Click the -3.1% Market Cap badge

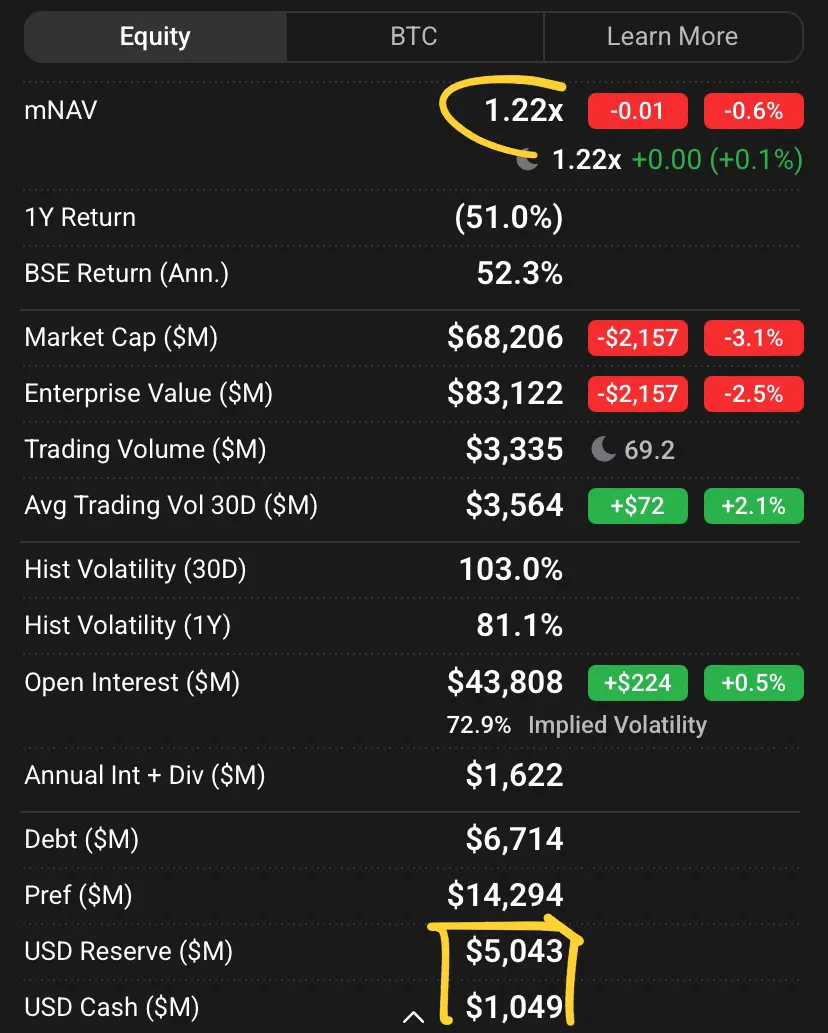(x=754, y=338)
